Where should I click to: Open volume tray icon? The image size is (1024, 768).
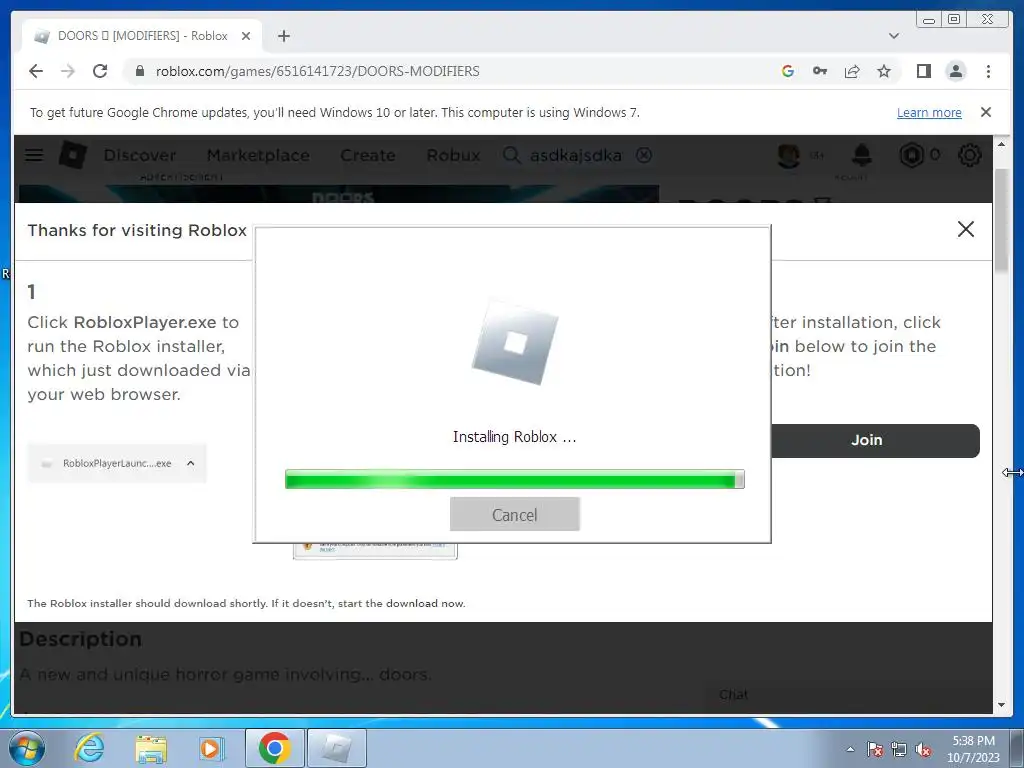coord(923,749)
